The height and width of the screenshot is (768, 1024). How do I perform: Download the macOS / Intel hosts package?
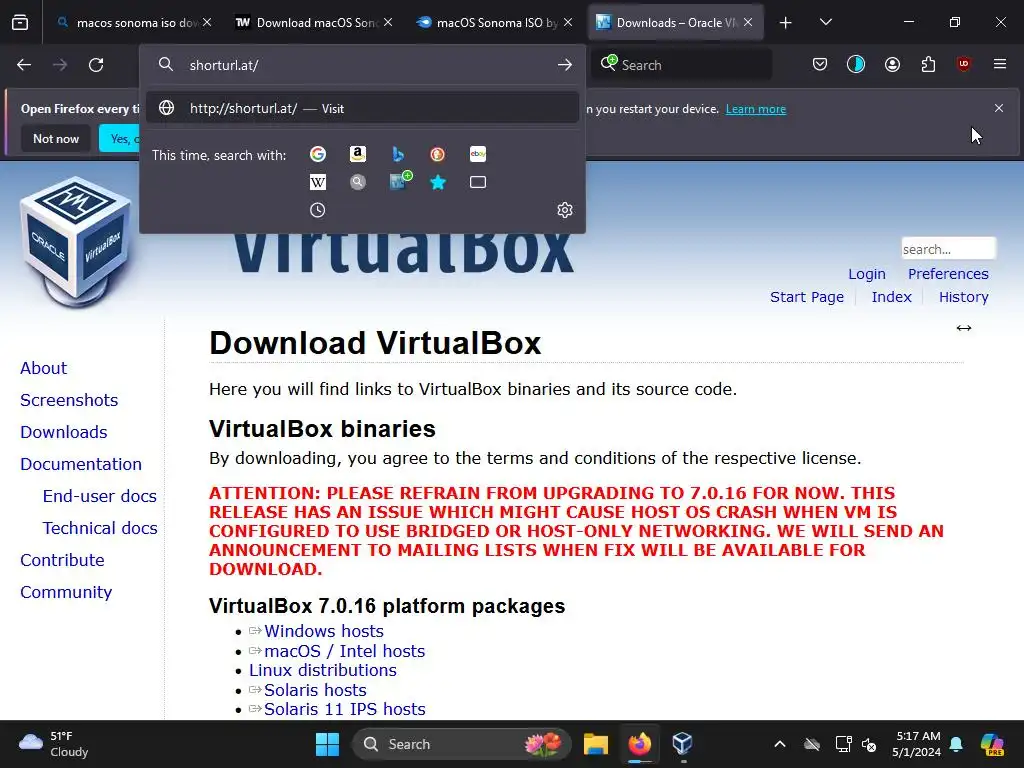344,651
